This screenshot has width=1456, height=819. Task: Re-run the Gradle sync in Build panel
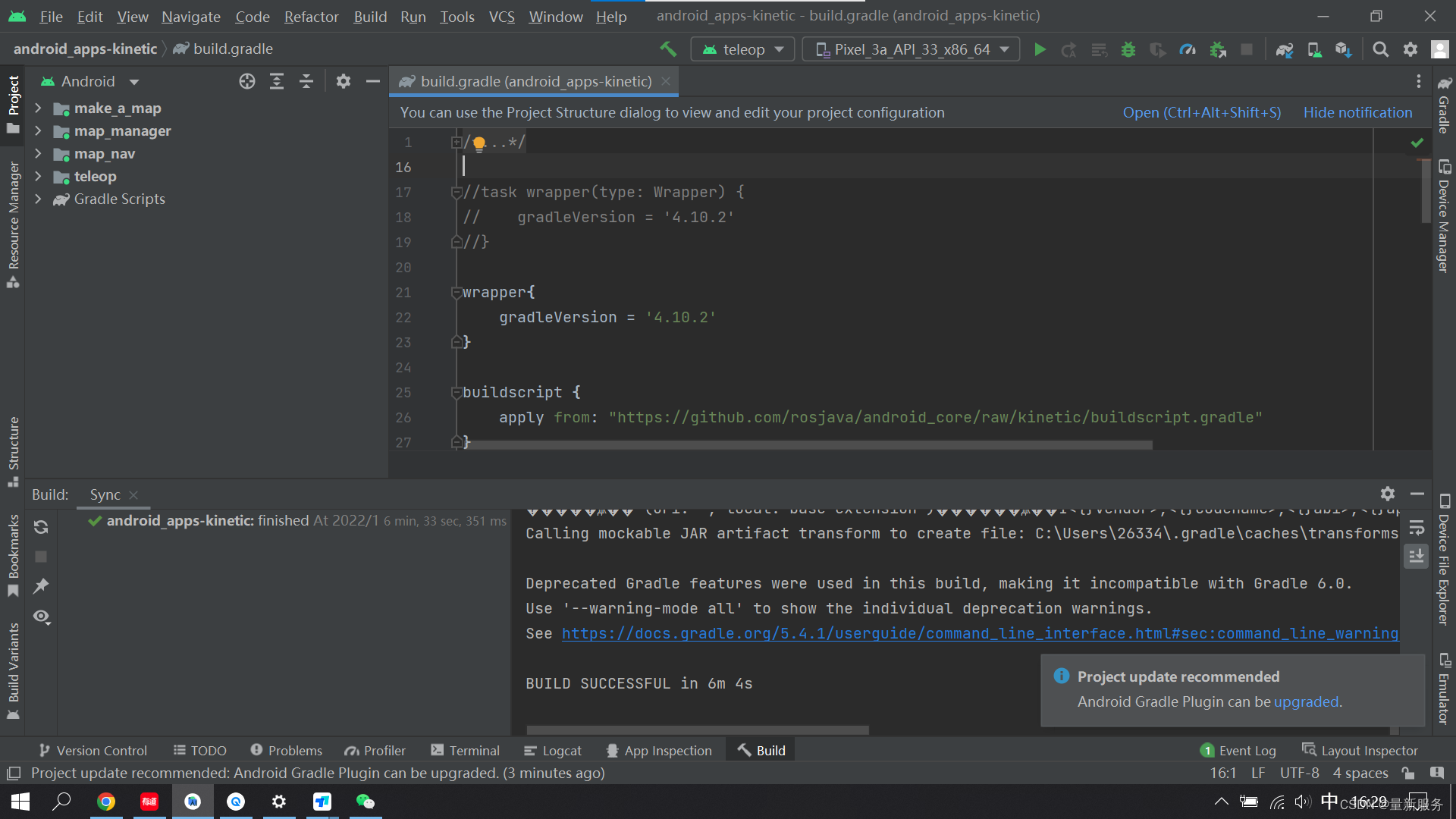(x=42, y=526)
